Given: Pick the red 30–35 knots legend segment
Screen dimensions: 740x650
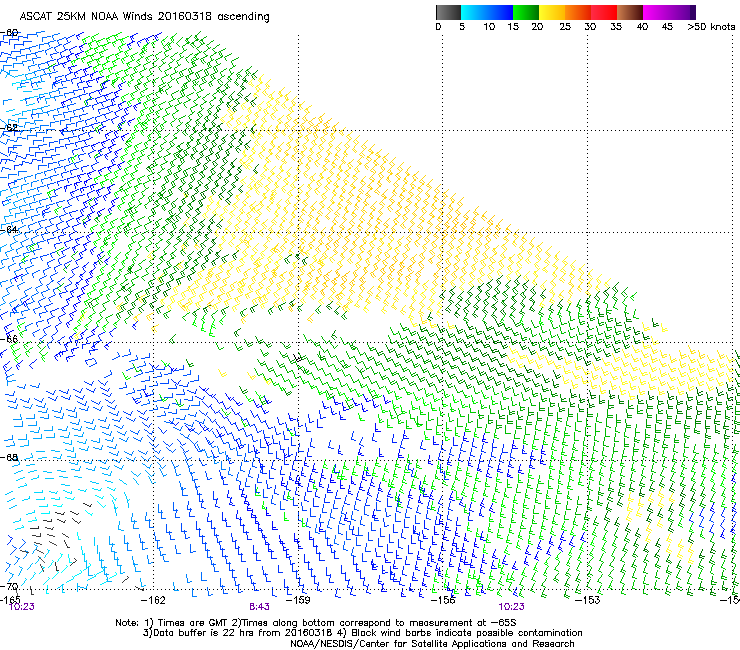Looking at the screenshot, I should tap(604, 12).
